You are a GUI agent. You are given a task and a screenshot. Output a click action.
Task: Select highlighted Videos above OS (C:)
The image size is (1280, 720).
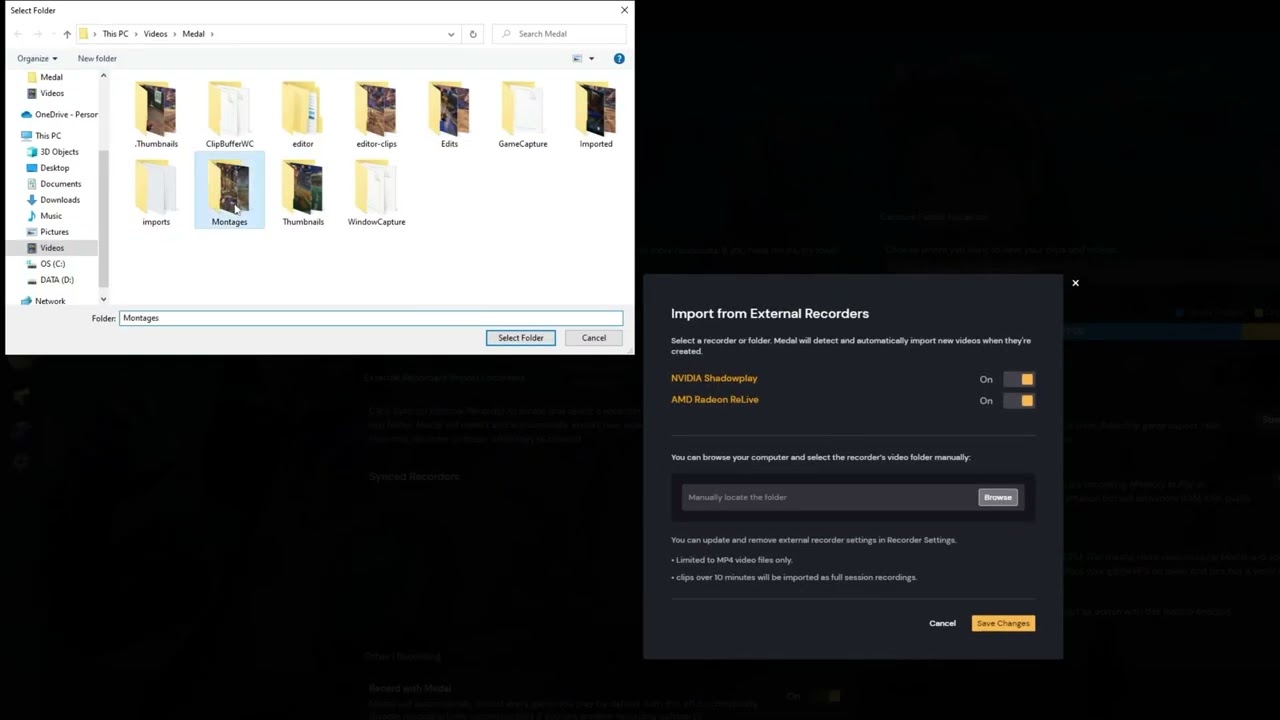51,248
